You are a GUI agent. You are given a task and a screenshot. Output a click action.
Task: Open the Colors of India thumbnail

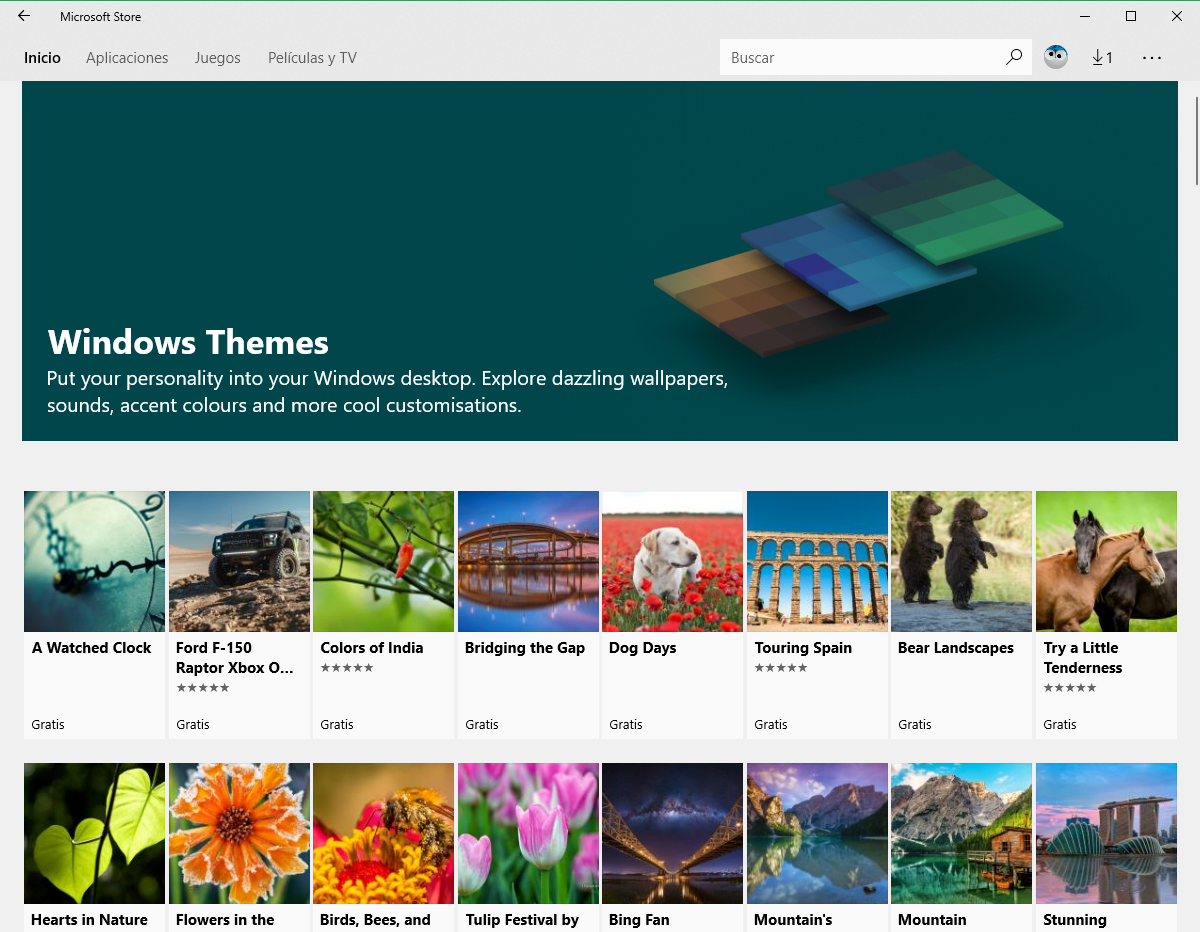pyautogui.click(x=383, y=561)
